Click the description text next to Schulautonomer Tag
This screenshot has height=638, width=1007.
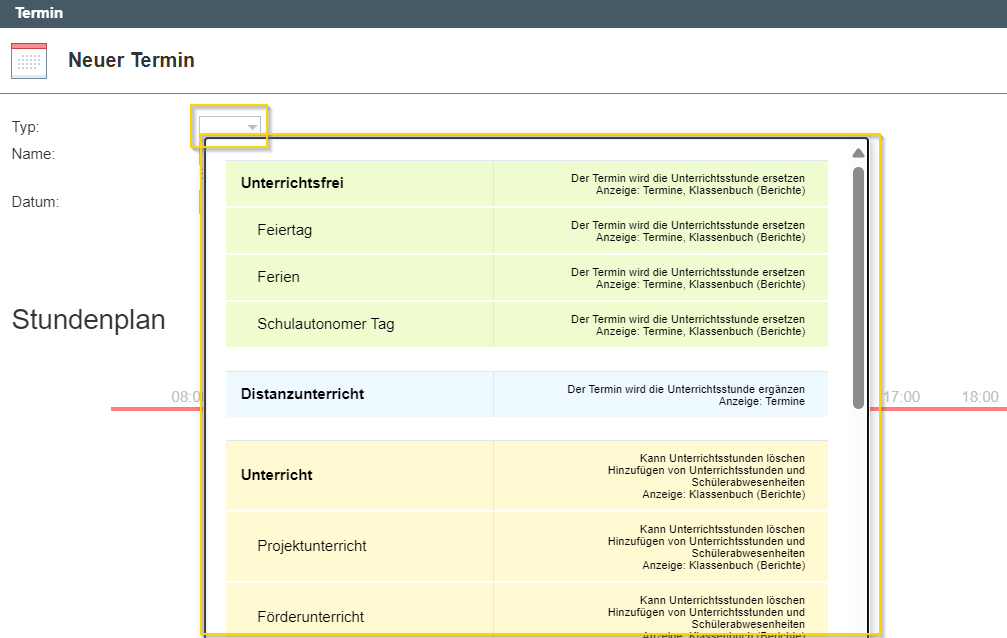click(688, 325)
